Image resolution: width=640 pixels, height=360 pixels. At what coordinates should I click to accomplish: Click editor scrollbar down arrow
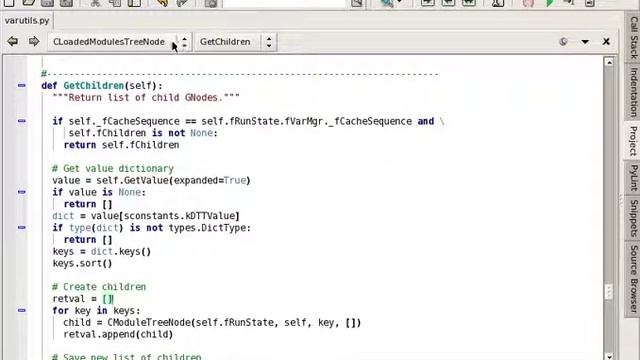click(609, 356)
